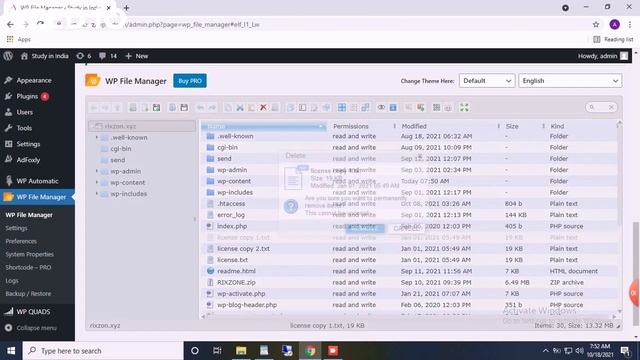
Task: Sort files by Permissions column
Action: (x=351, y=127)
